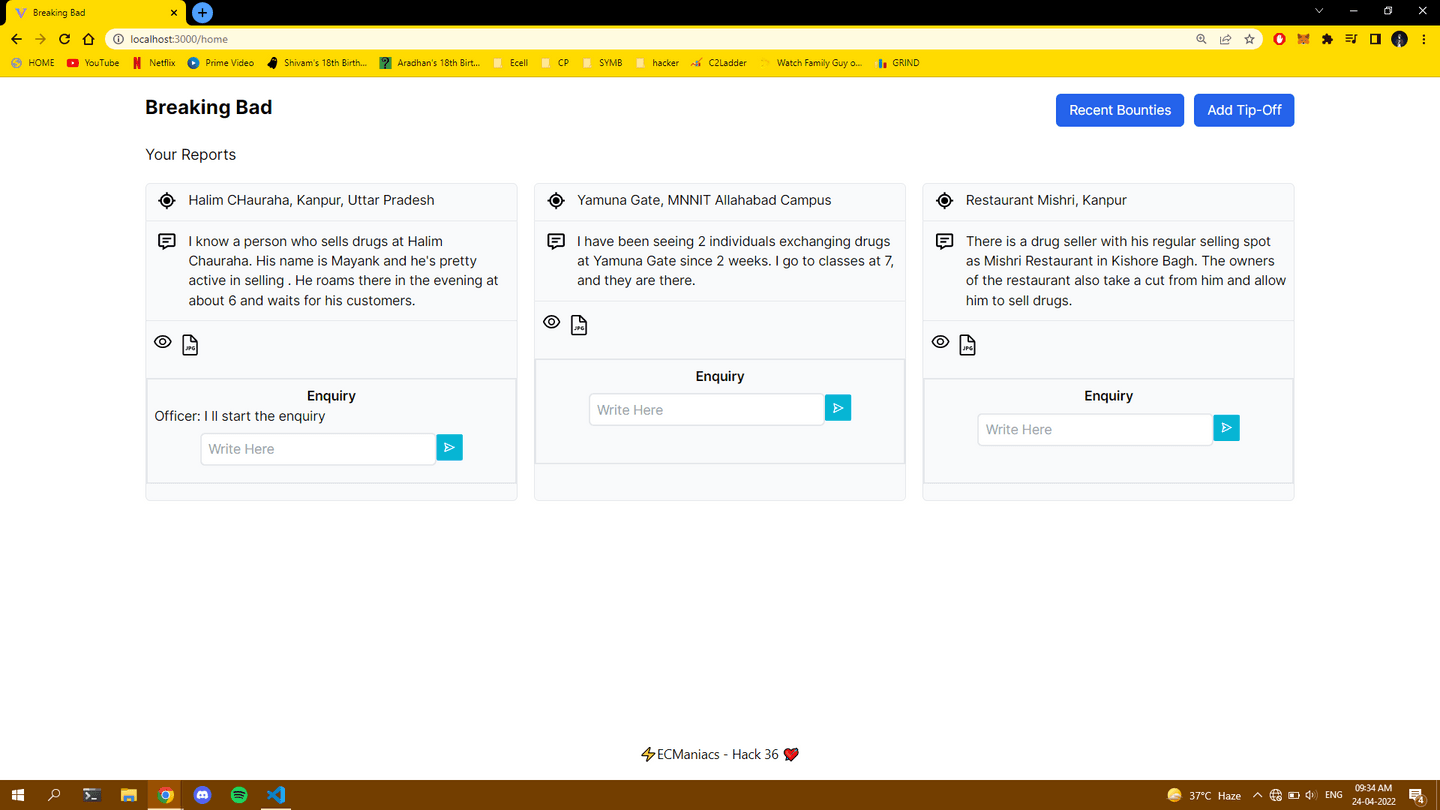
Task: Click 'Your Reports' heading
Action: coord(190,154)
